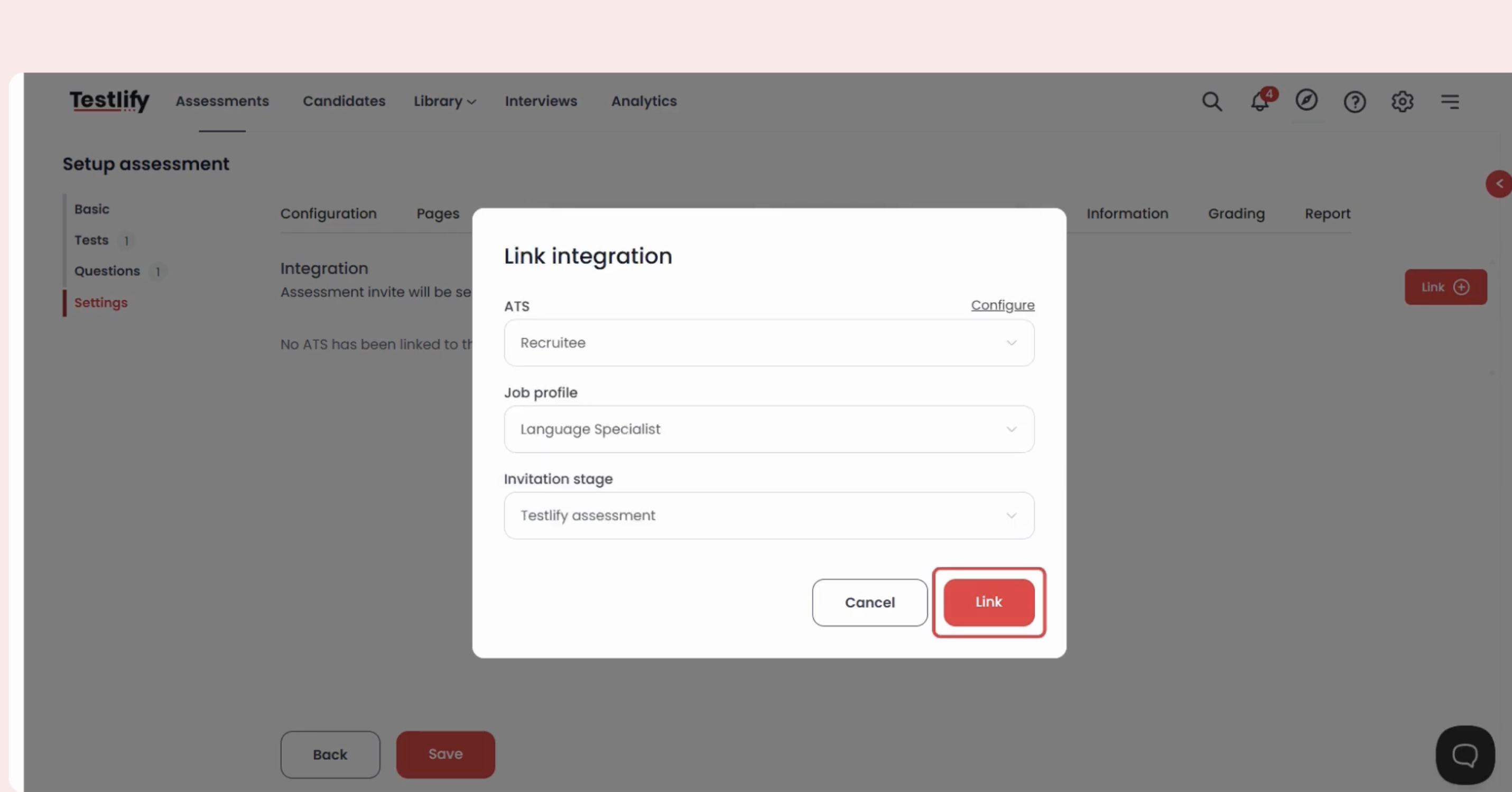Open the chat support bubble
Image resolution: width=1512 pixels, height=792 pixels.
click(1464, 755)
